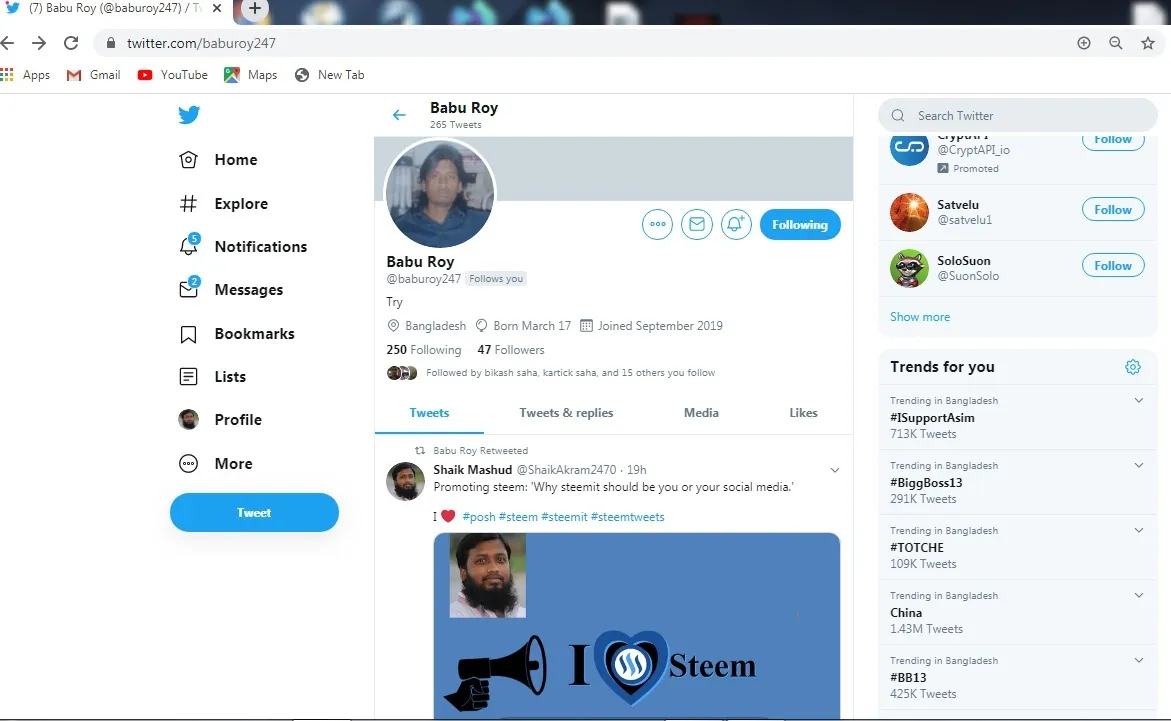This screenshot has height=721, width=1171.
Task: Send a message via the envelope button
Action: [697, 224]
